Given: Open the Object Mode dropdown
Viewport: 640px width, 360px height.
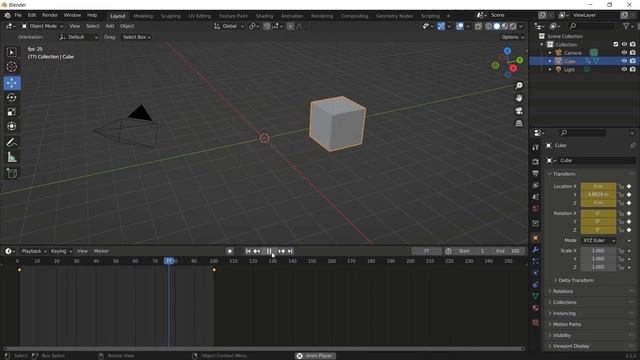Looking at the screenshot, I should coord(42,26).
